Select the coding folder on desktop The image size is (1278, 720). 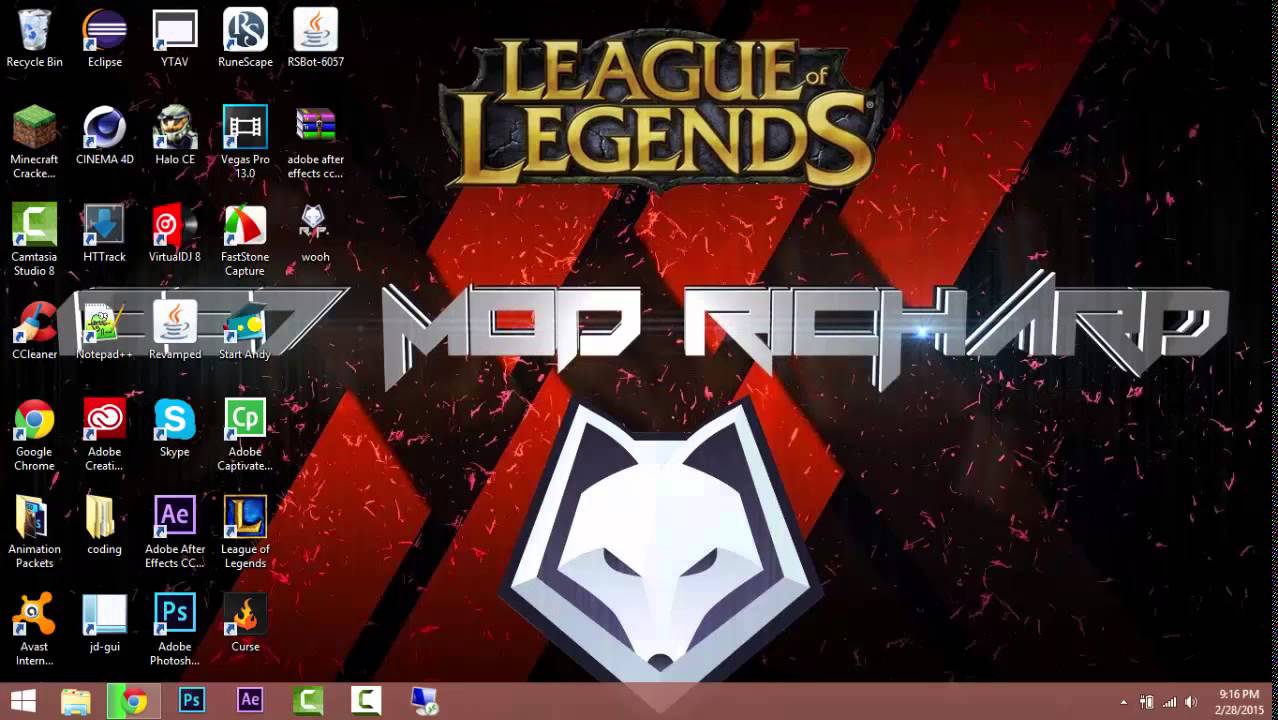104,525
